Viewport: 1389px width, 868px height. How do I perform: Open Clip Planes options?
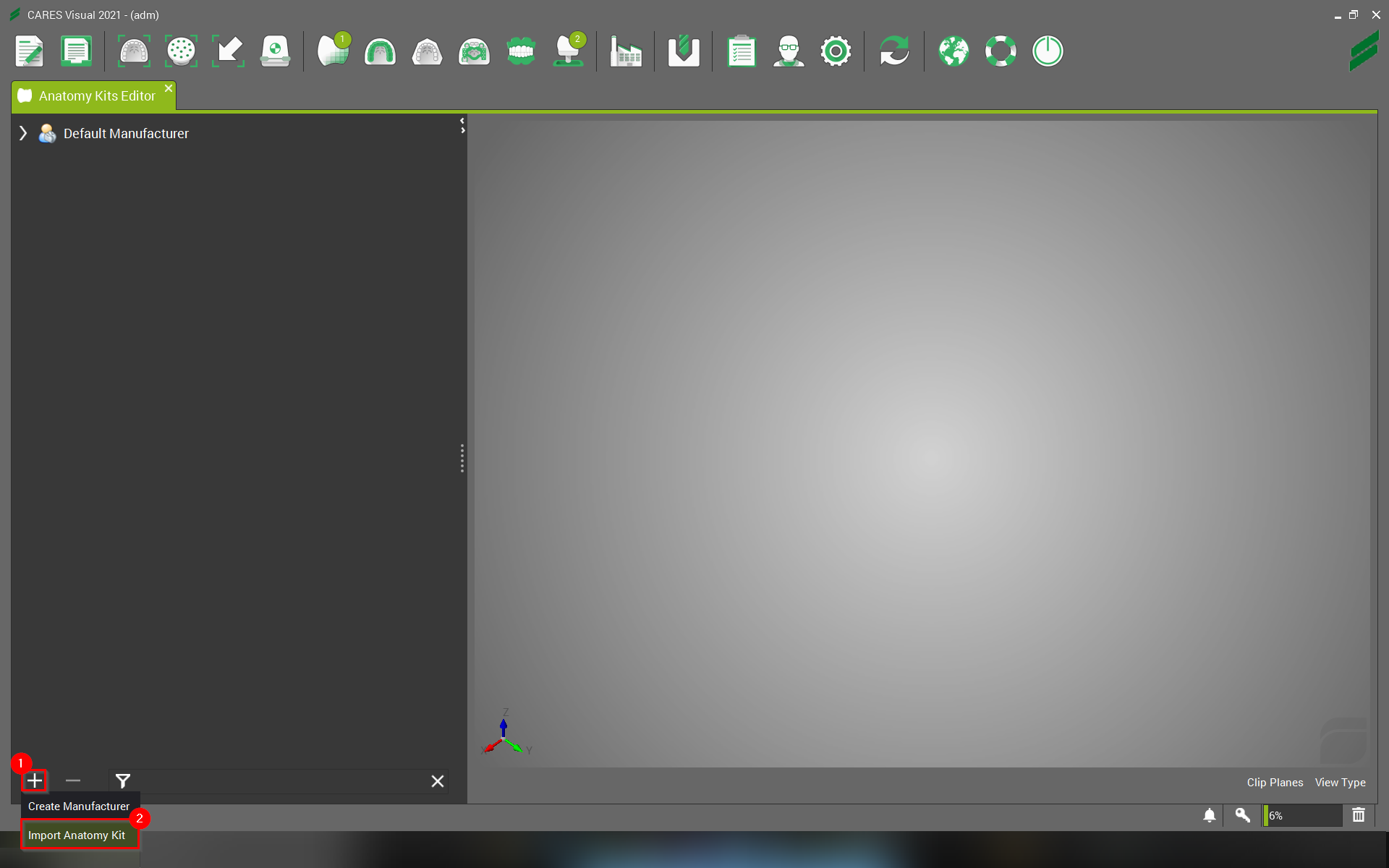click(1275, 783)
